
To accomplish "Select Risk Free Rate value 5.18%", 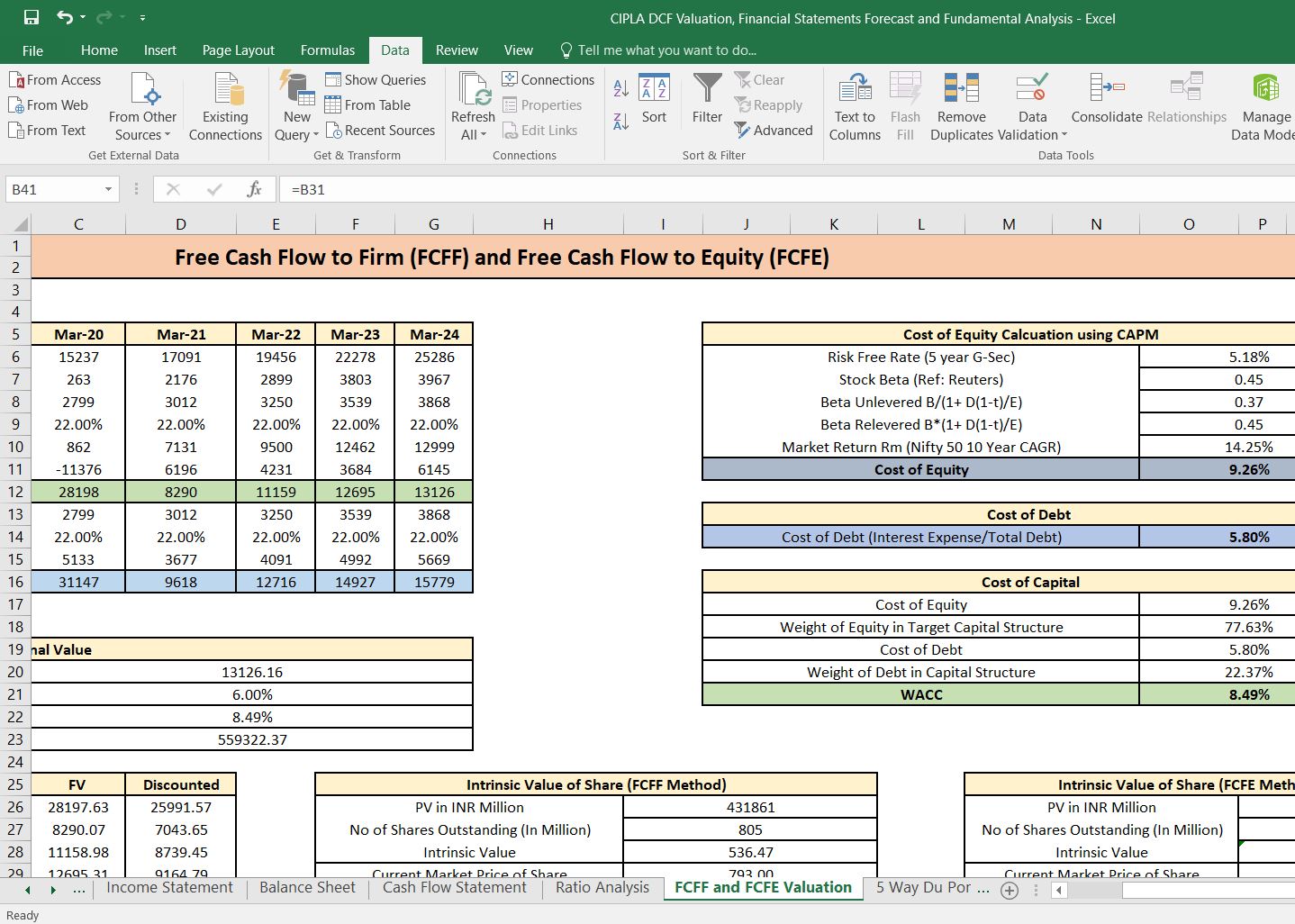I will [1218, 357].
